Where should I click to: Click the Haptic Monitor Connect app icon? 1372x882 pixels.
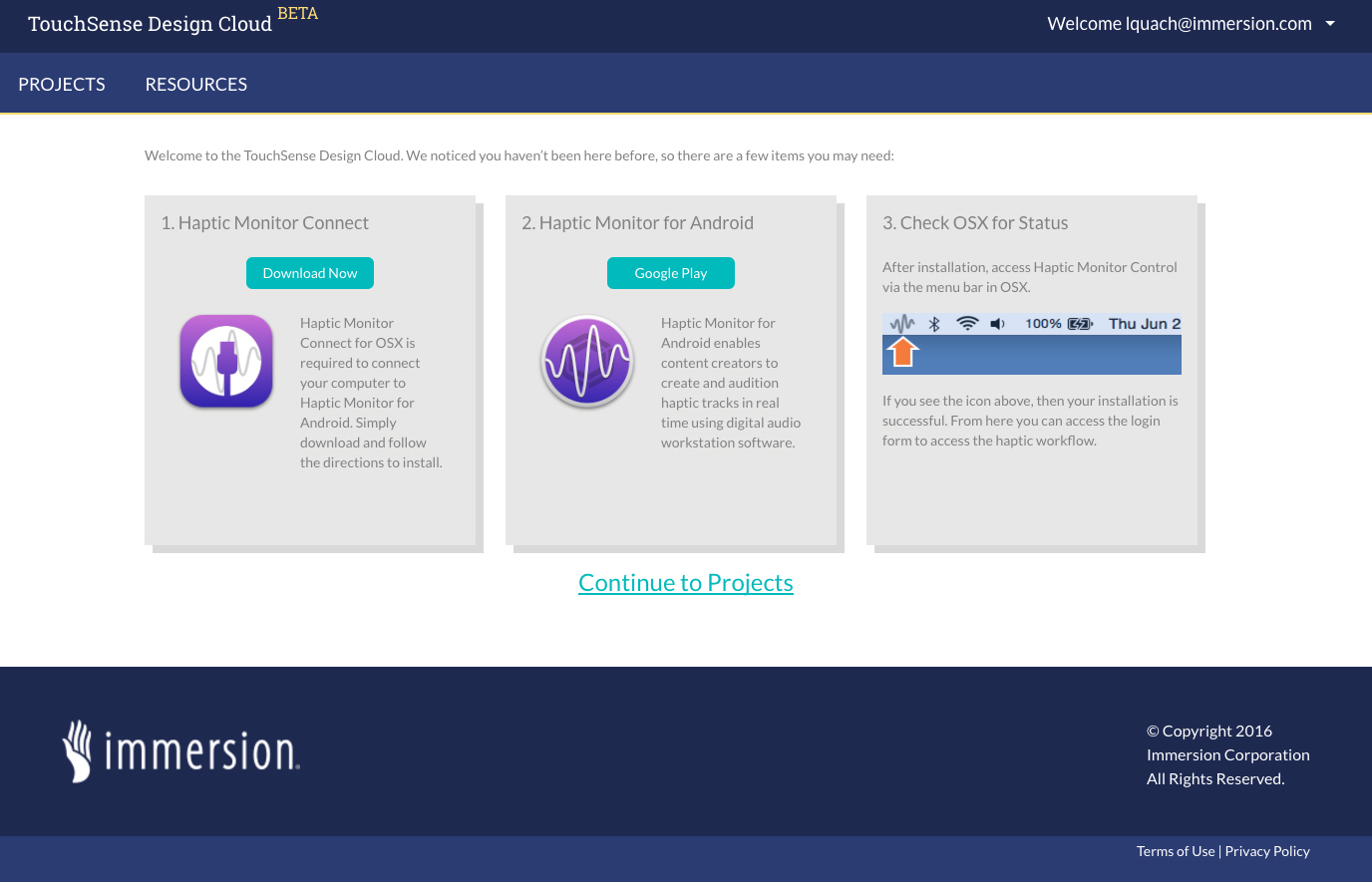pos(226,361)
